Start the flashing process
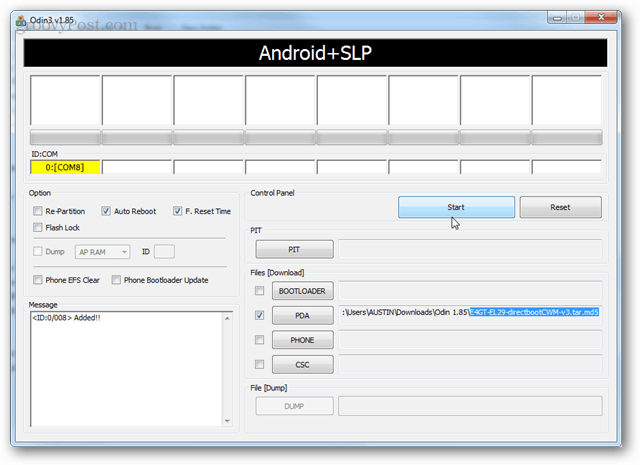Screen dimensions: 640x465 pos(456,207)
